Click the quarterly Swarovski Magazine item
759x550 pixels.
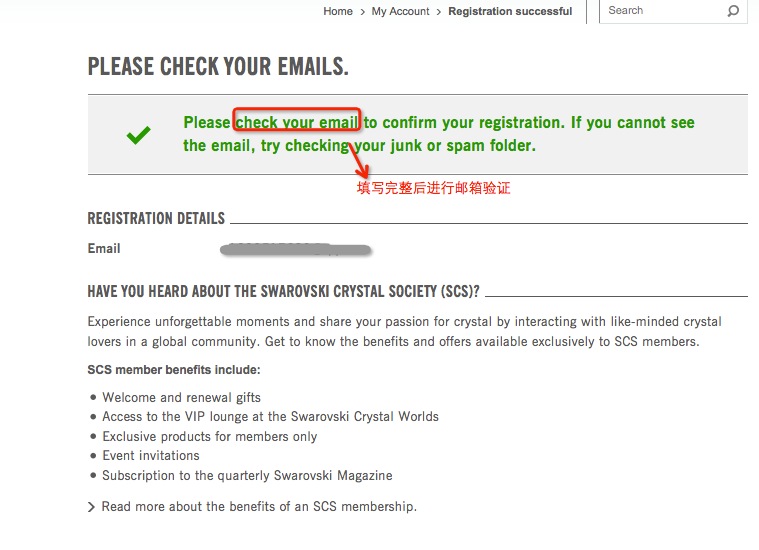pyautogui.click(x=247, y=475)
